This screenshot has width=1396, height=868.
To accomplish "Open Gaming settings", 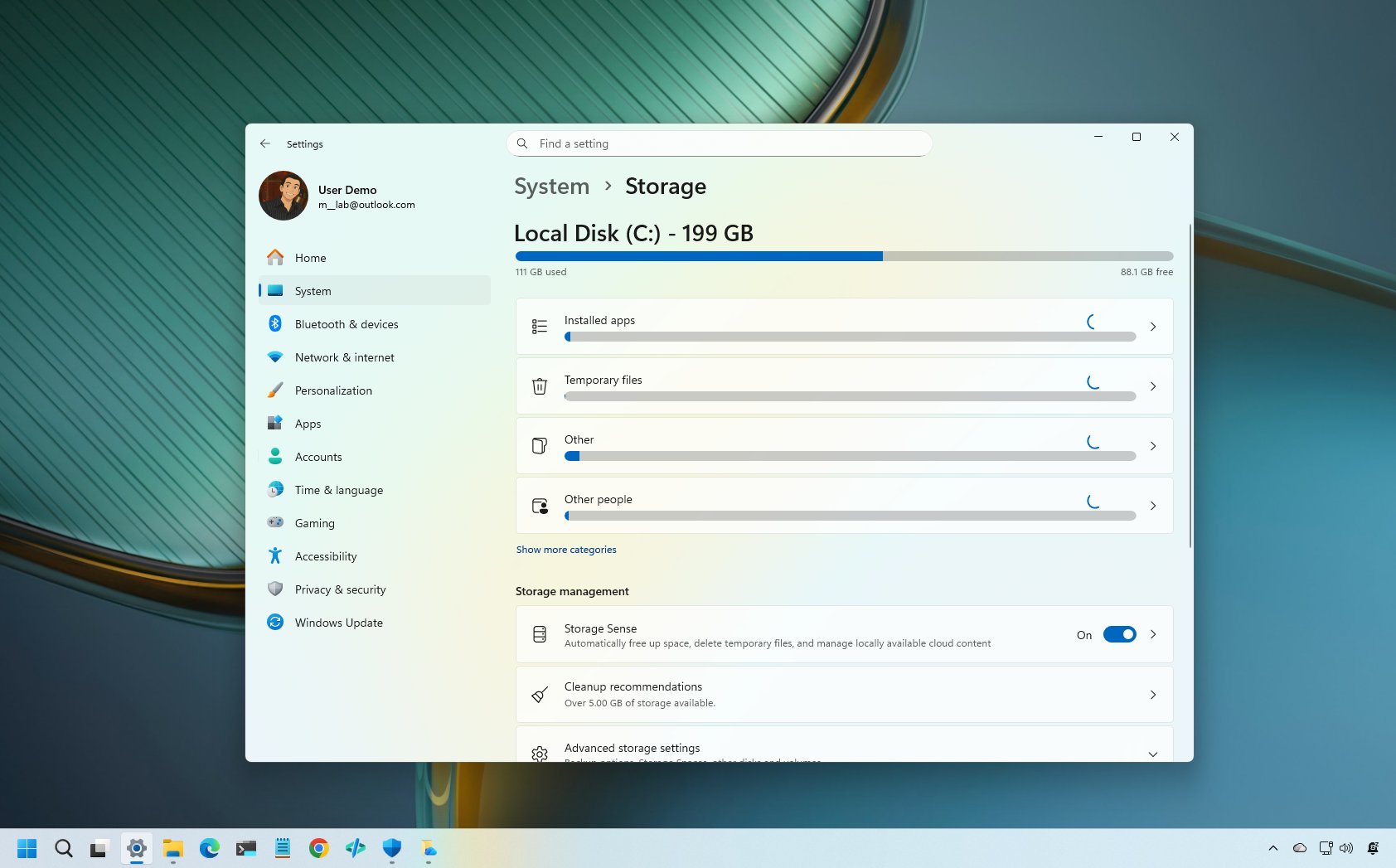I will [314, 523].
